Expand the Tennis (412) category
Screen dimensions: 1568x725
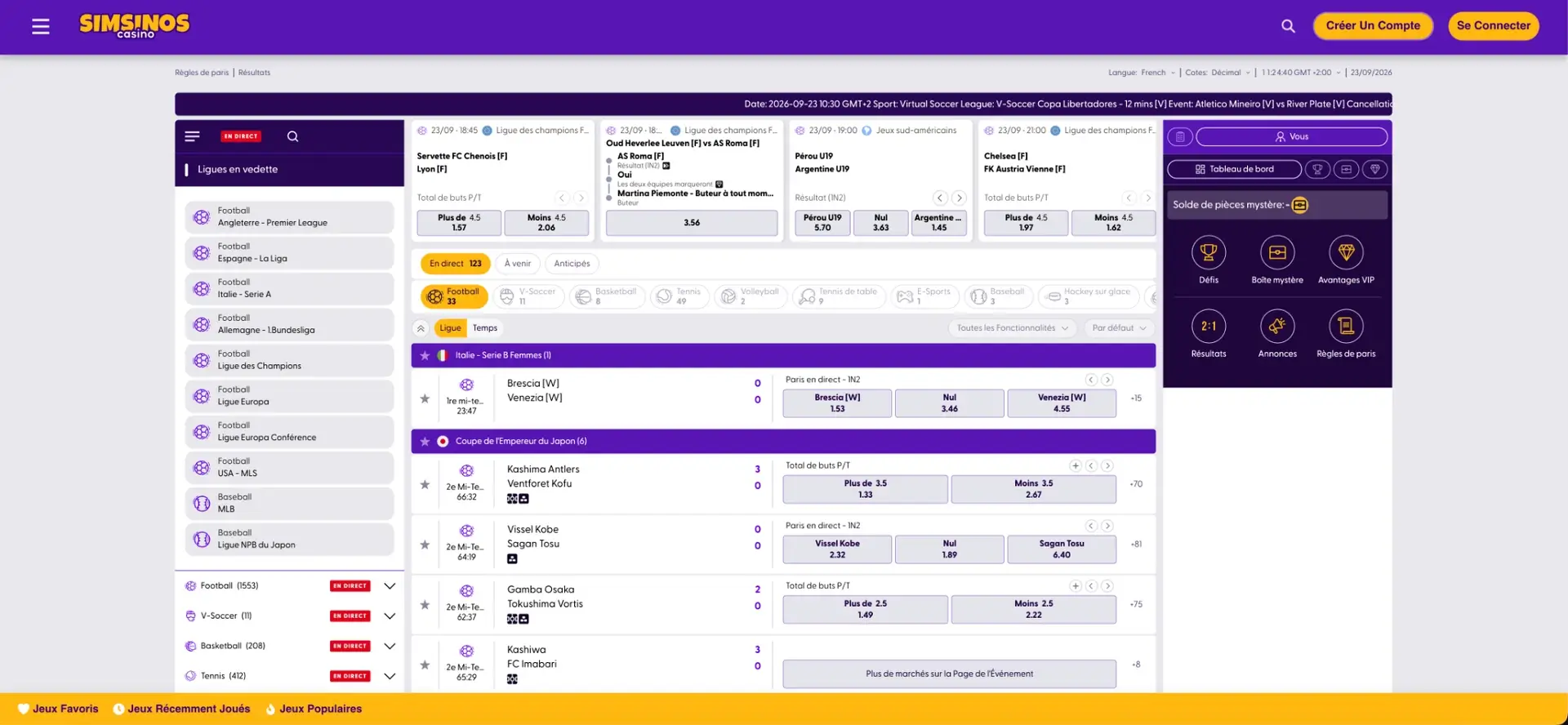390,676
